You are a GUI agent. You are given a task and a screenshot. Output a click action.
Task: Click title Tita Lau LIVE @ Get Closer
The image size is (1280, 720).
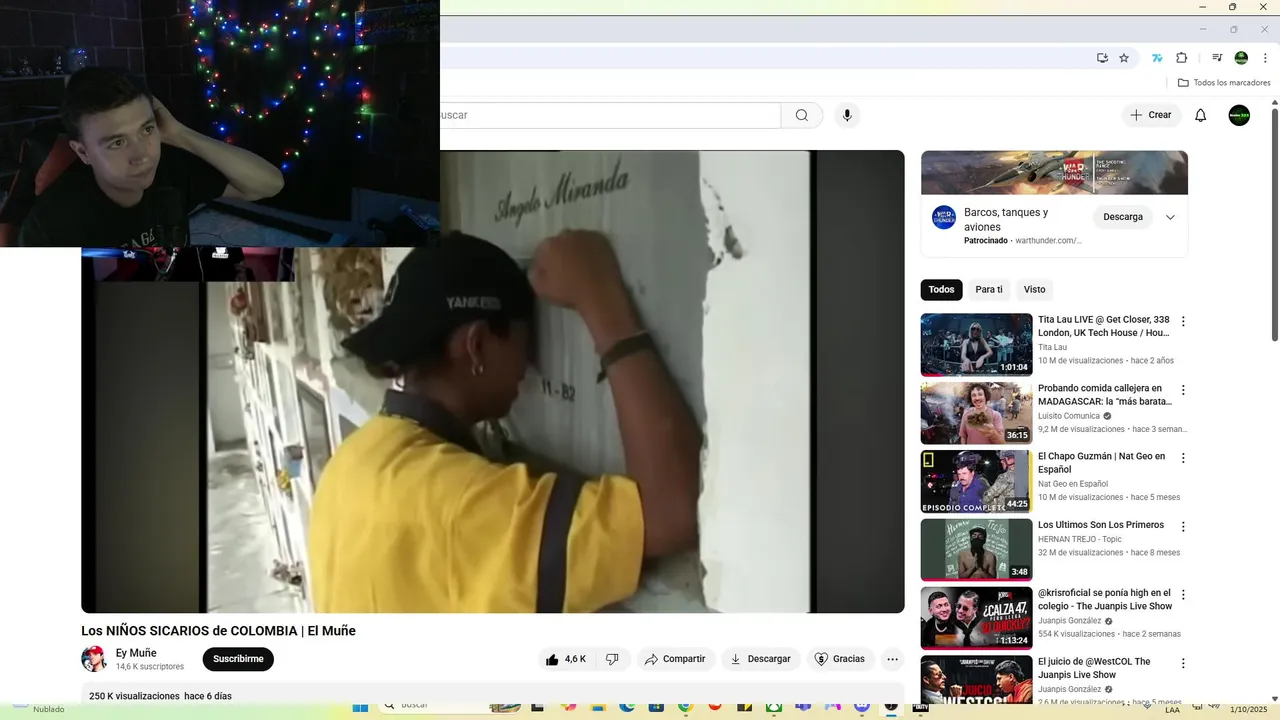coord(1104,326)
